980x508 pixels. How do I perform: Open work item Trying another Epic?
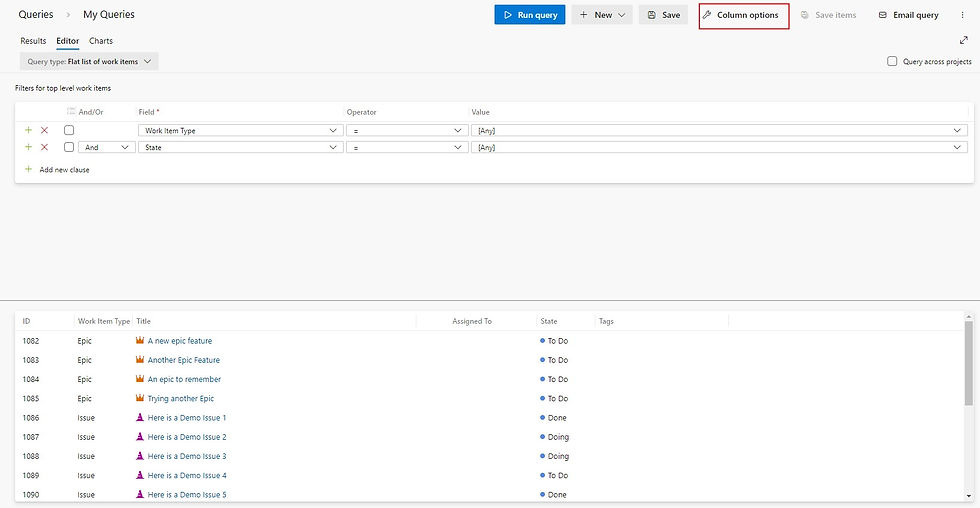(x=181, y=399)
